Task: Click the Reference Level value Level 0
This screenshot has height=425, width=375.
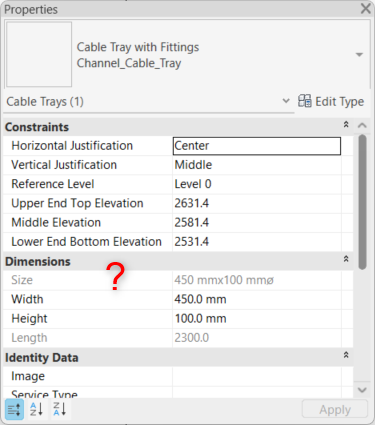Action: click(193, 184)
